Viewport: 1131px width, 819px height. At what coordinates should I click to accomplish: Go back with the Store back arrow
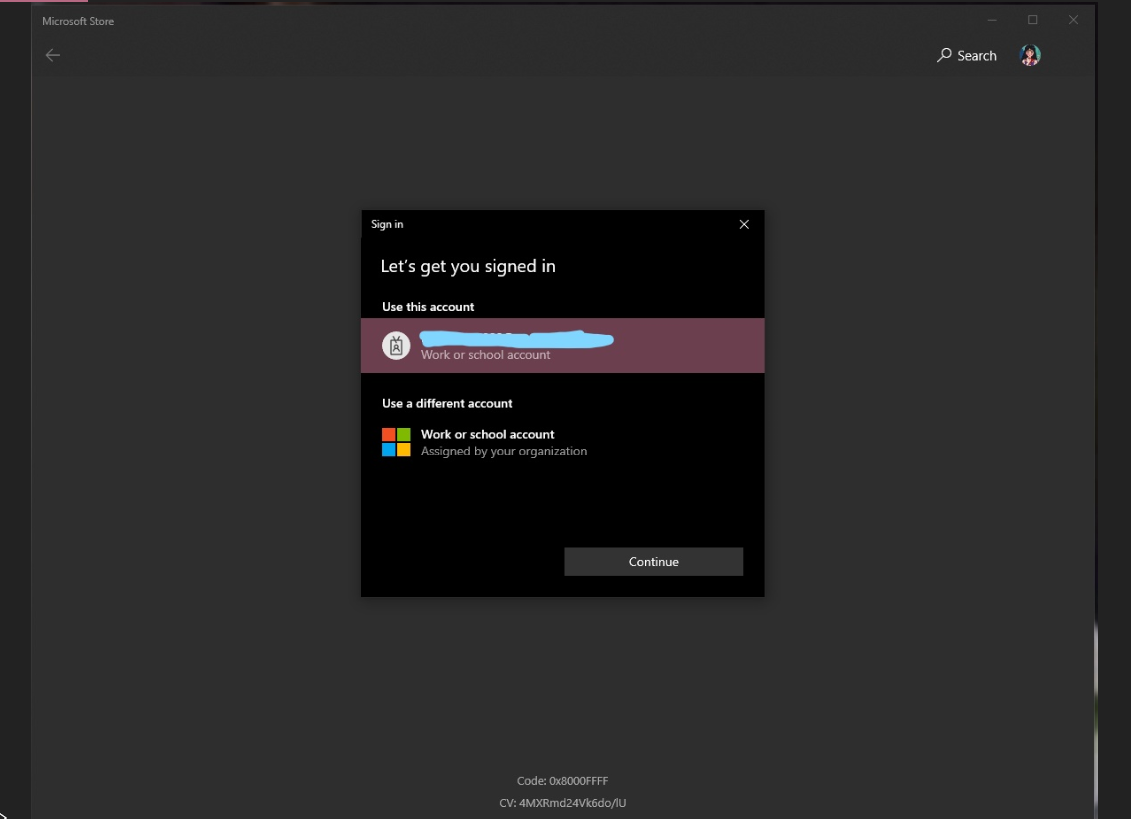click(x=53, y=56)
